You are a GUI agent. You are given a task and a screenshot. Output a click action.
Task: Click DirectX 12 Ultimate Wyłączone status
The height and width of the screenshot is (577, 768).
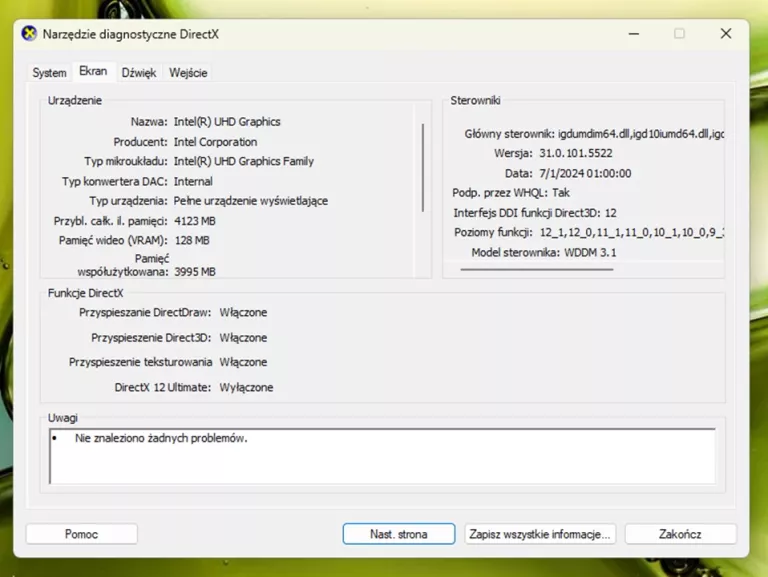[x=246, y=387]
